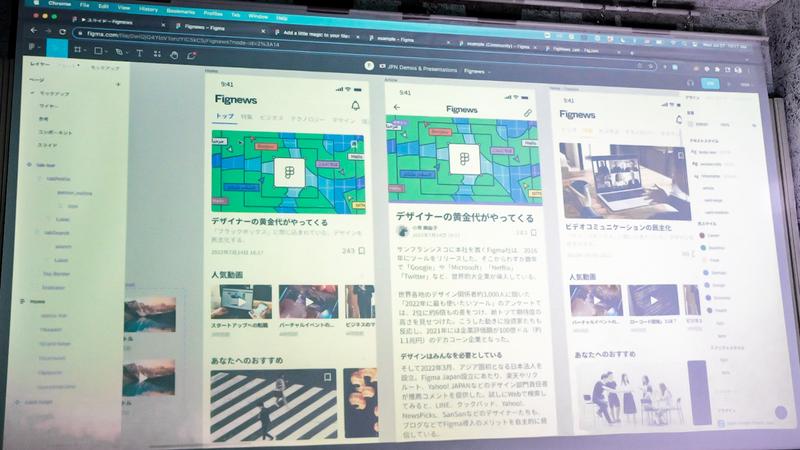Click the 人気動画 heading in Home frame
Viewport: 800px width, 450px height.
[227, 275]
